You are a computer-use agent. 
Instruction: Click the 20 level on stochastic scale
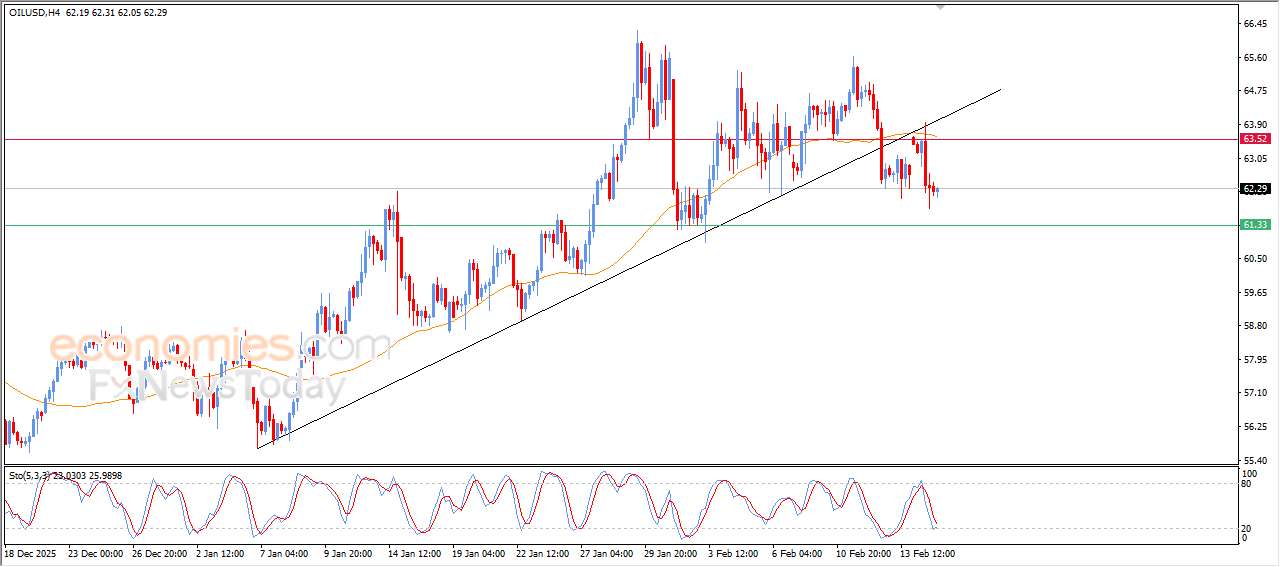(x=1246, y=527)
